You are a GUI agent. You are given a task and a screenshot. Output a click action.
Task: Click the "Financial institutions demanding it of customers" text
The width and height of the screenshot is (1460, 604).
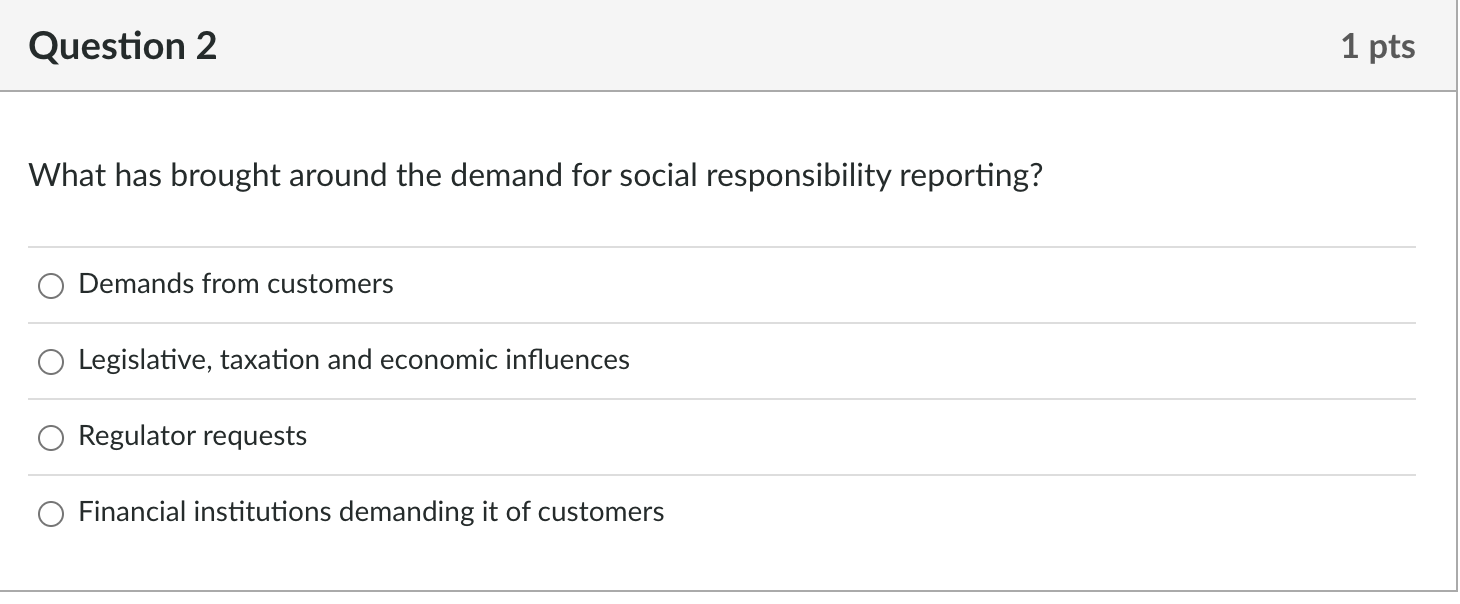click(x=371, y=513)
